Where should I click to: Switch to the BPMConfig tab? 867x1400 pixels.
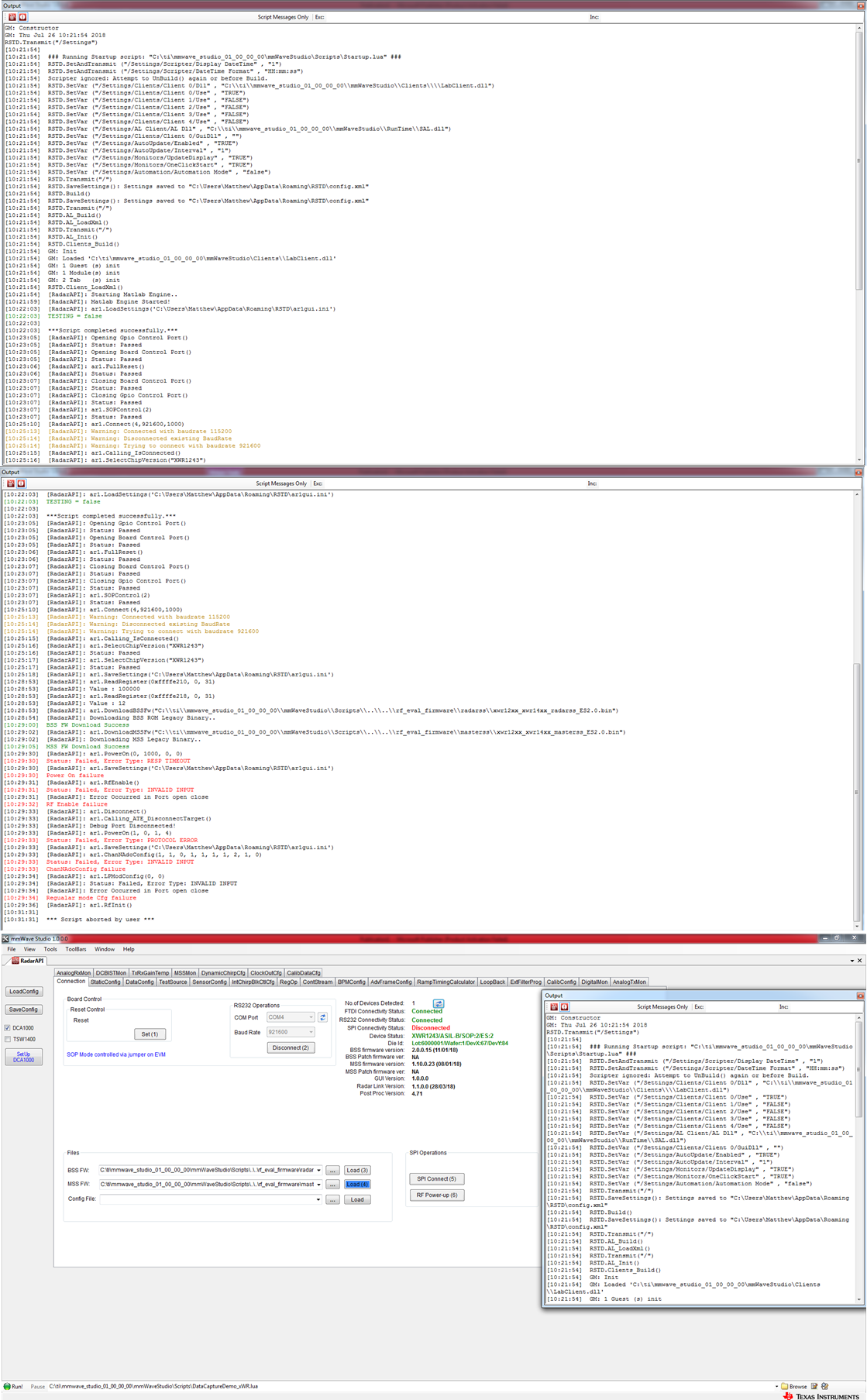[x=351, y=982]
